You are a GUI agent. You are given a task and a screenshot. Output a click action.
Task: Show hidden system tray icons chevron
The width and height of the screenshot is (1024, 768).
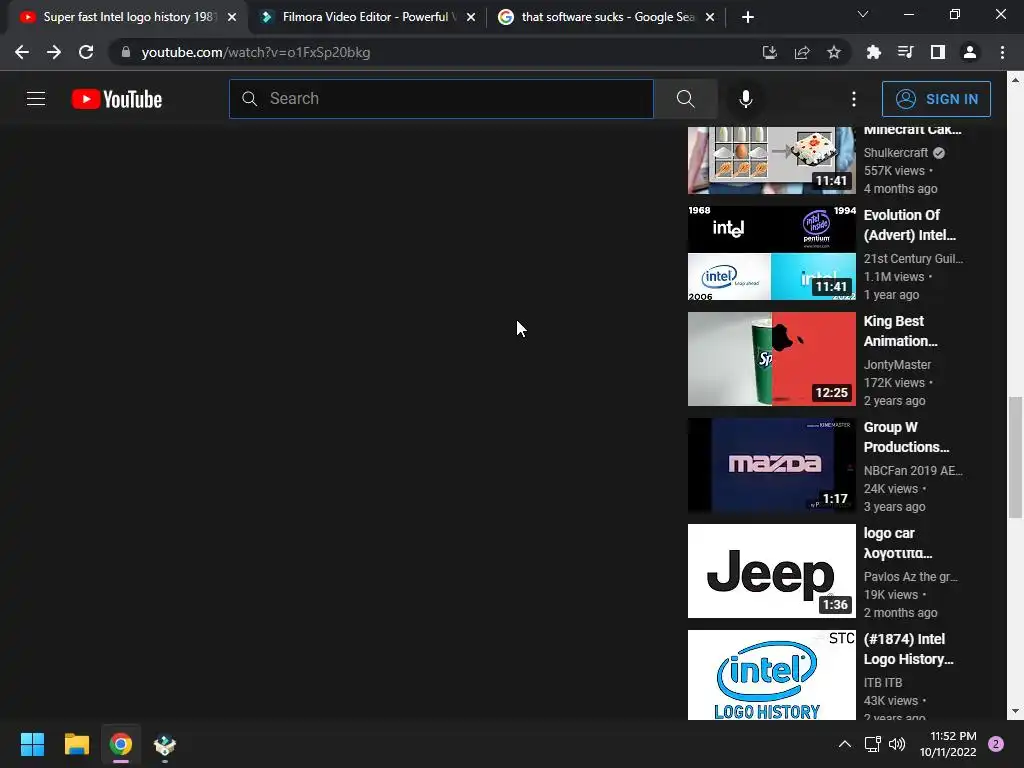(844, 744)
